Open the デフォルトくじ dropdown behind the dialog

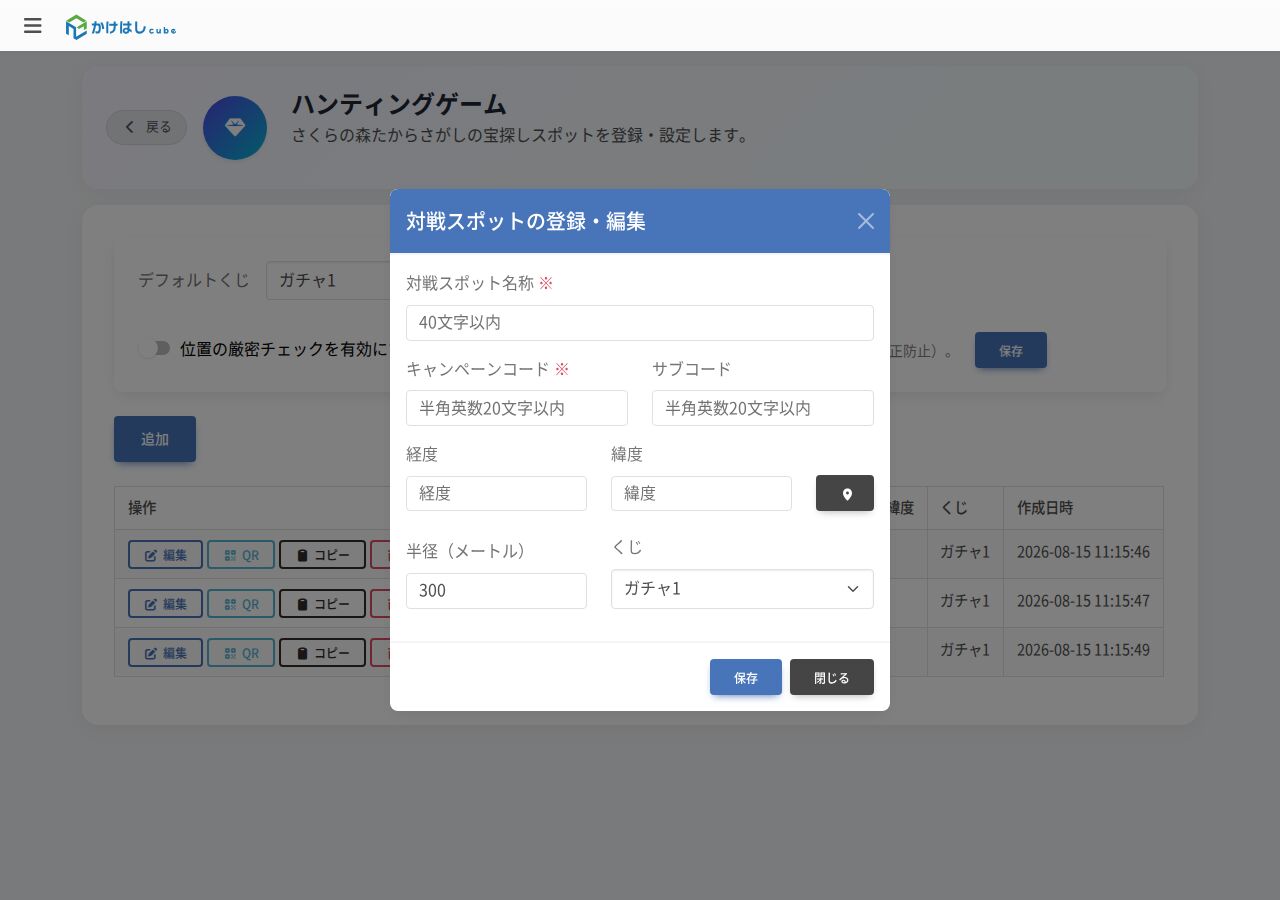tap(328, 280)
